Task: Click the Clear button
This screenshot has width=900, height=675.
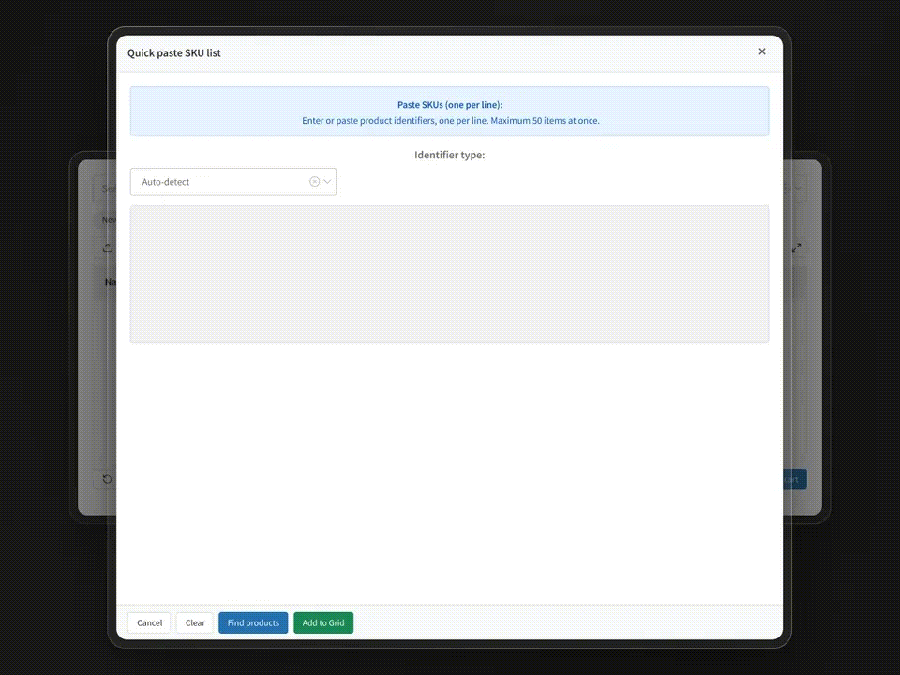Action: (195, 623)
